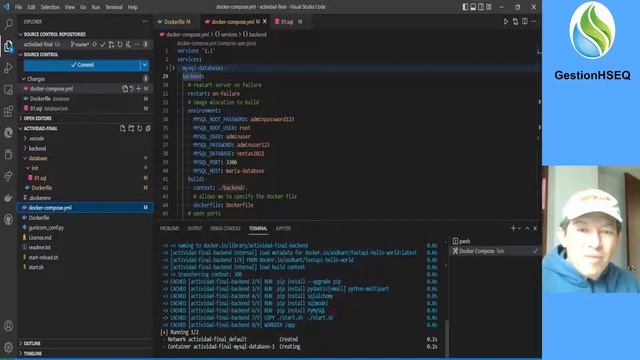
Task: Open the Selection menu
Action: [x=50, y=7]
